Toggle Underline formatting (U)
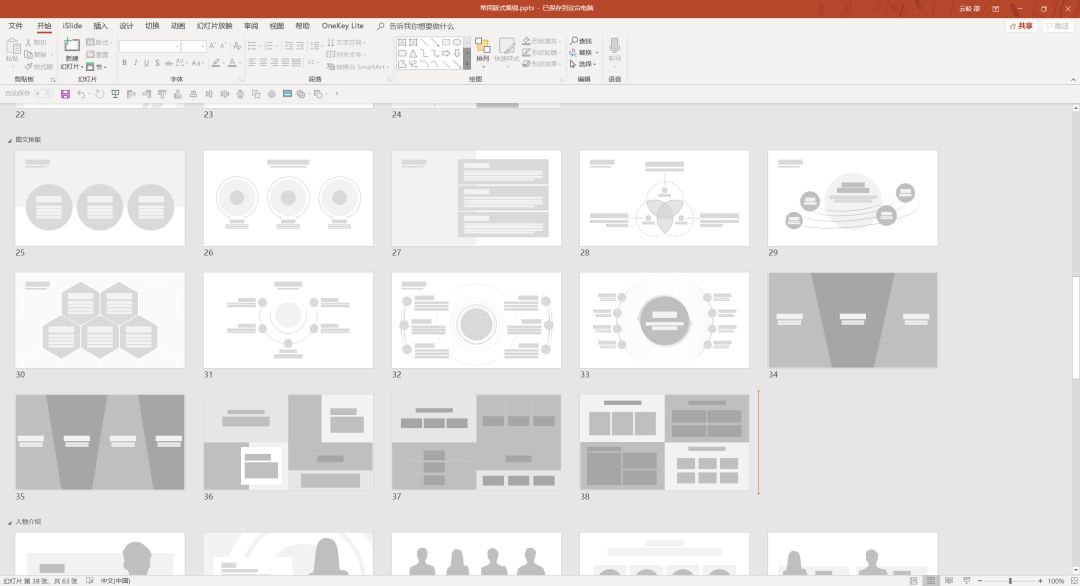The image size is (1080, 586). coord(146,63)
